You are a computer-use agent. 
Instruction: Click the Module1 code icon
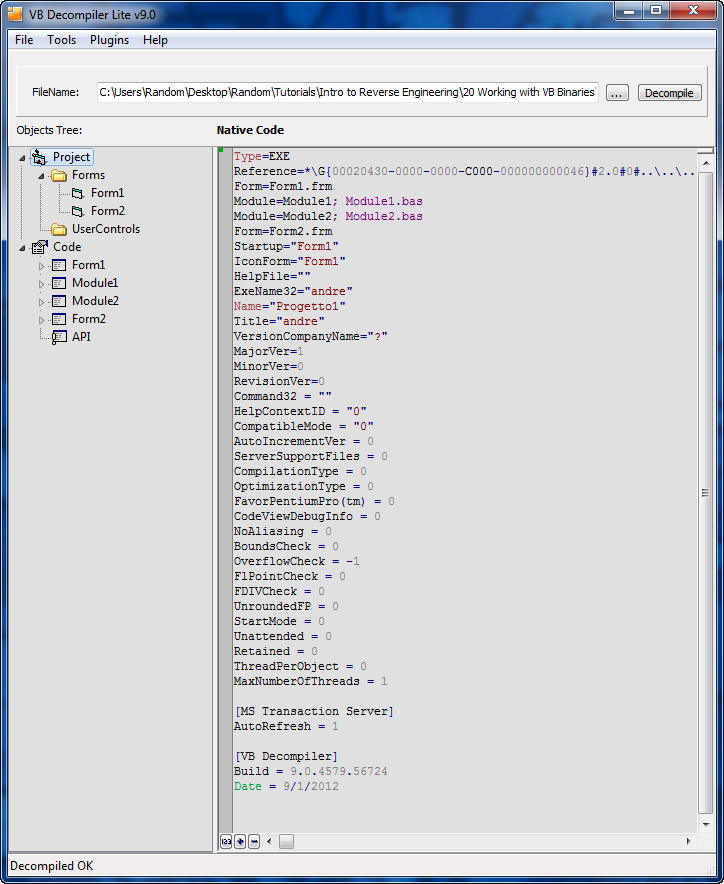coord(59,283)
